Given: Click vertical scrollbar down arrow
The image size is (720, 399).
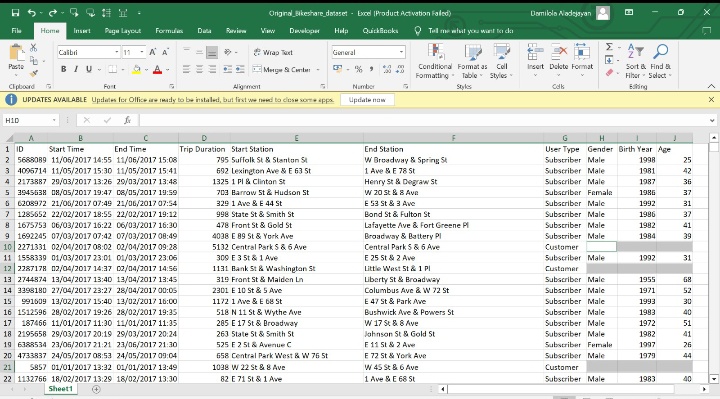Looking at the screenshot, I should tap(714, 379).
